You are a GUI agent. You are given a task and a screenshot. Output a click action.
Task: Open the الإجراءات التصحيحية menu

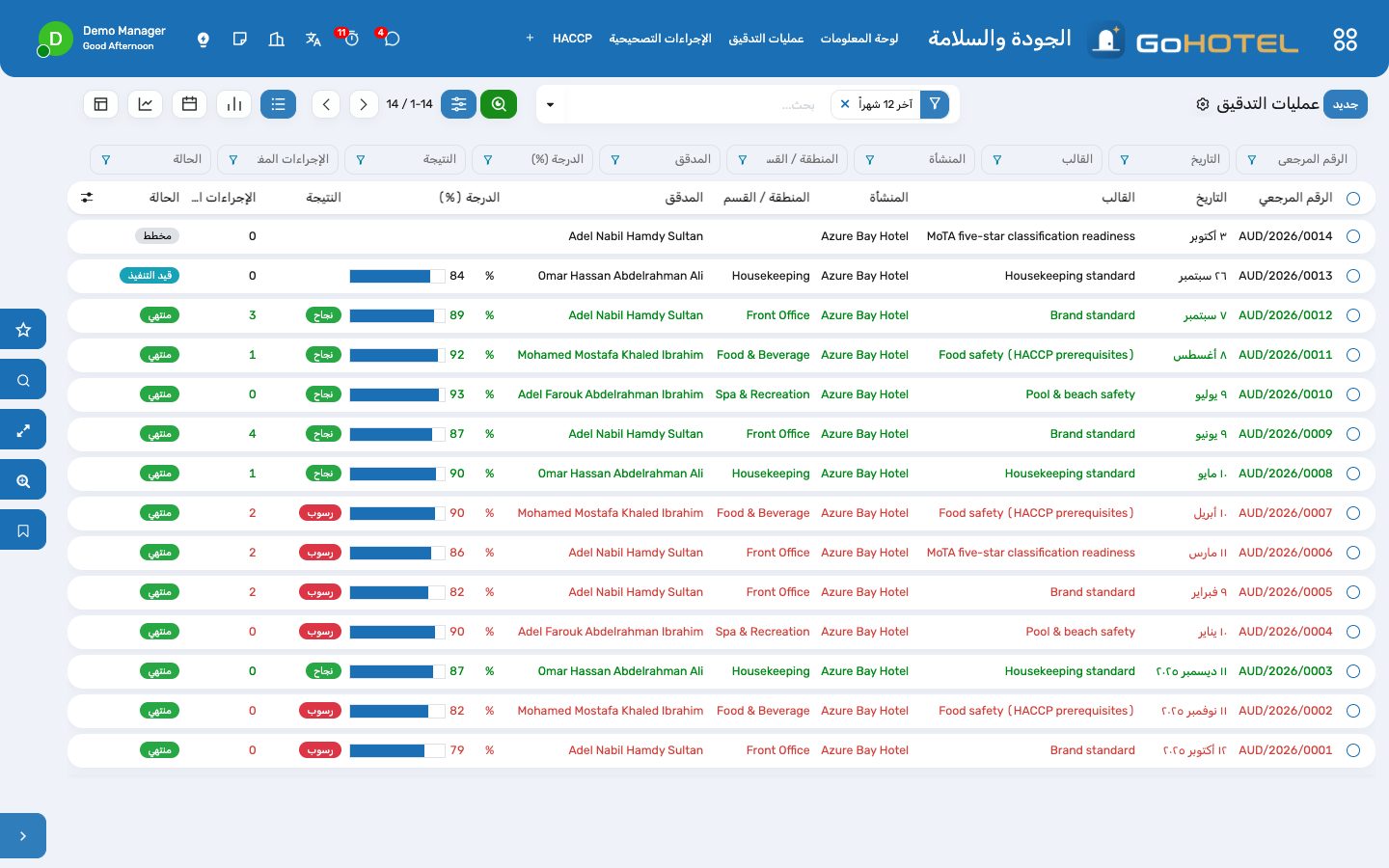(660, 39)
